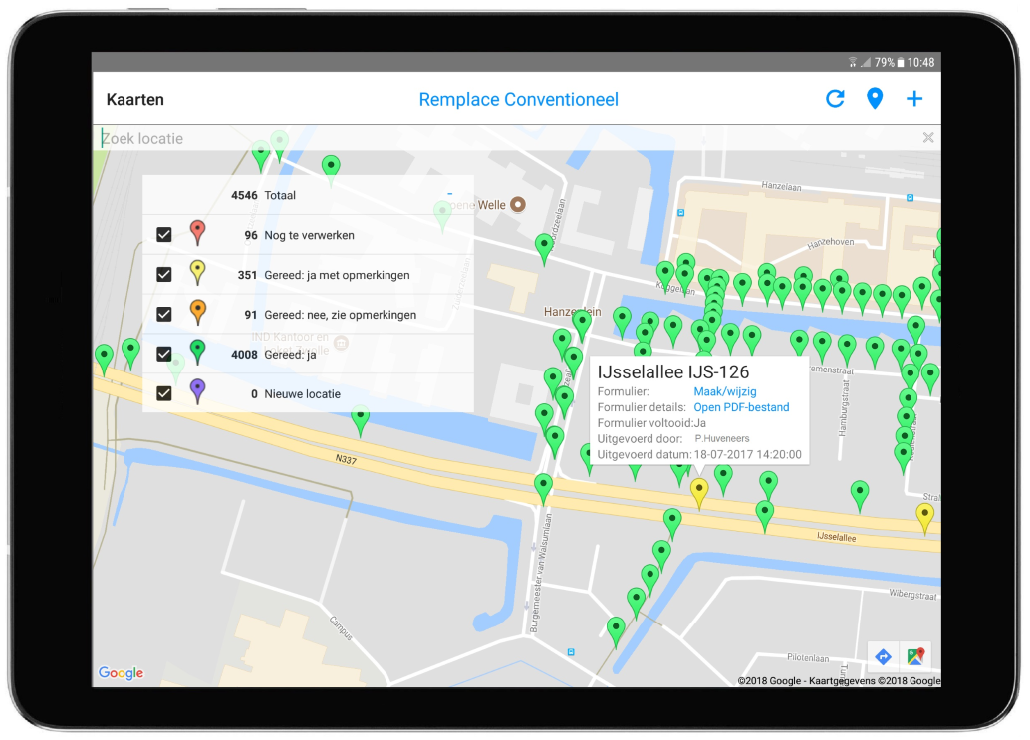
Task: Click Nieuwe locatie label
Action: point(303,394)
